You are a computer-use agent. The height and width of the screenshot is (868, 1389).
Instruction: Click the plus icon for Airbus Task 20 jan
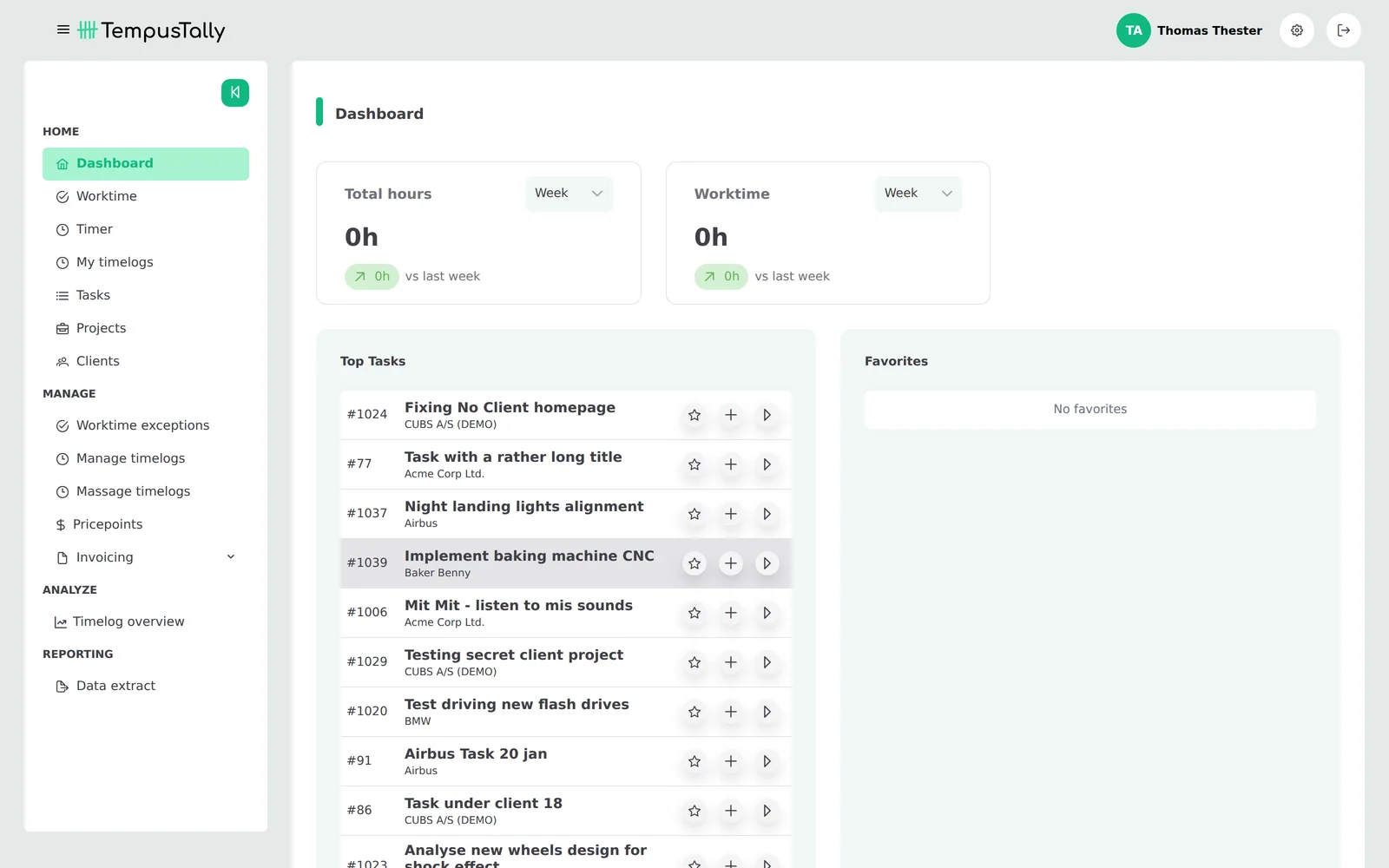(x=731, y=761)
